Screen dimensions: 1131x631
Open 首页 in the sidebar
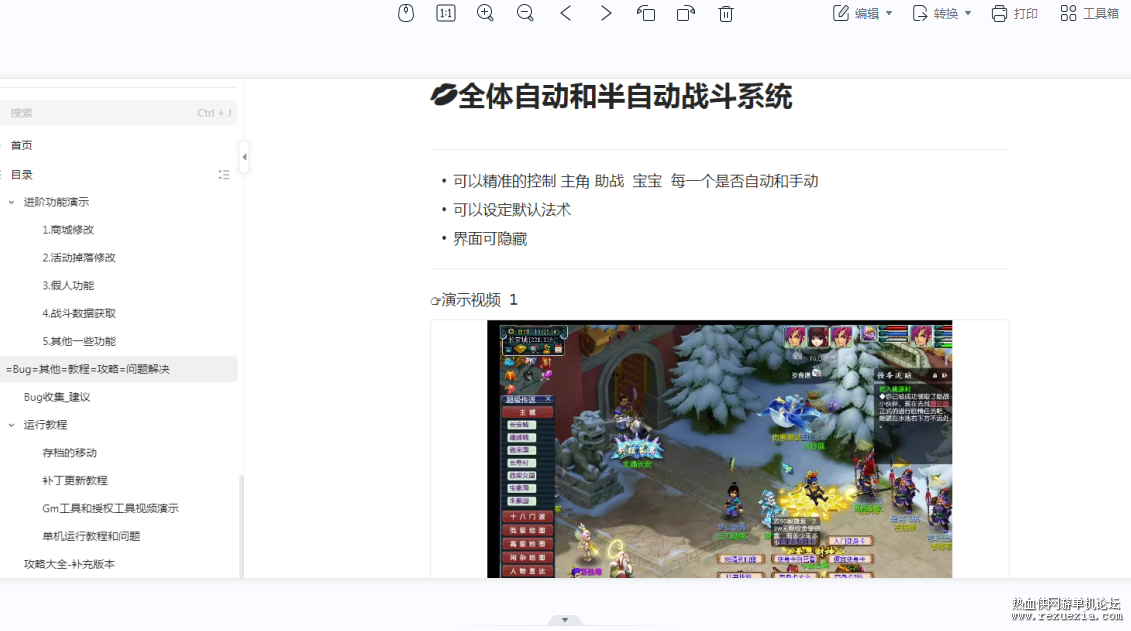tap(21, 145)
